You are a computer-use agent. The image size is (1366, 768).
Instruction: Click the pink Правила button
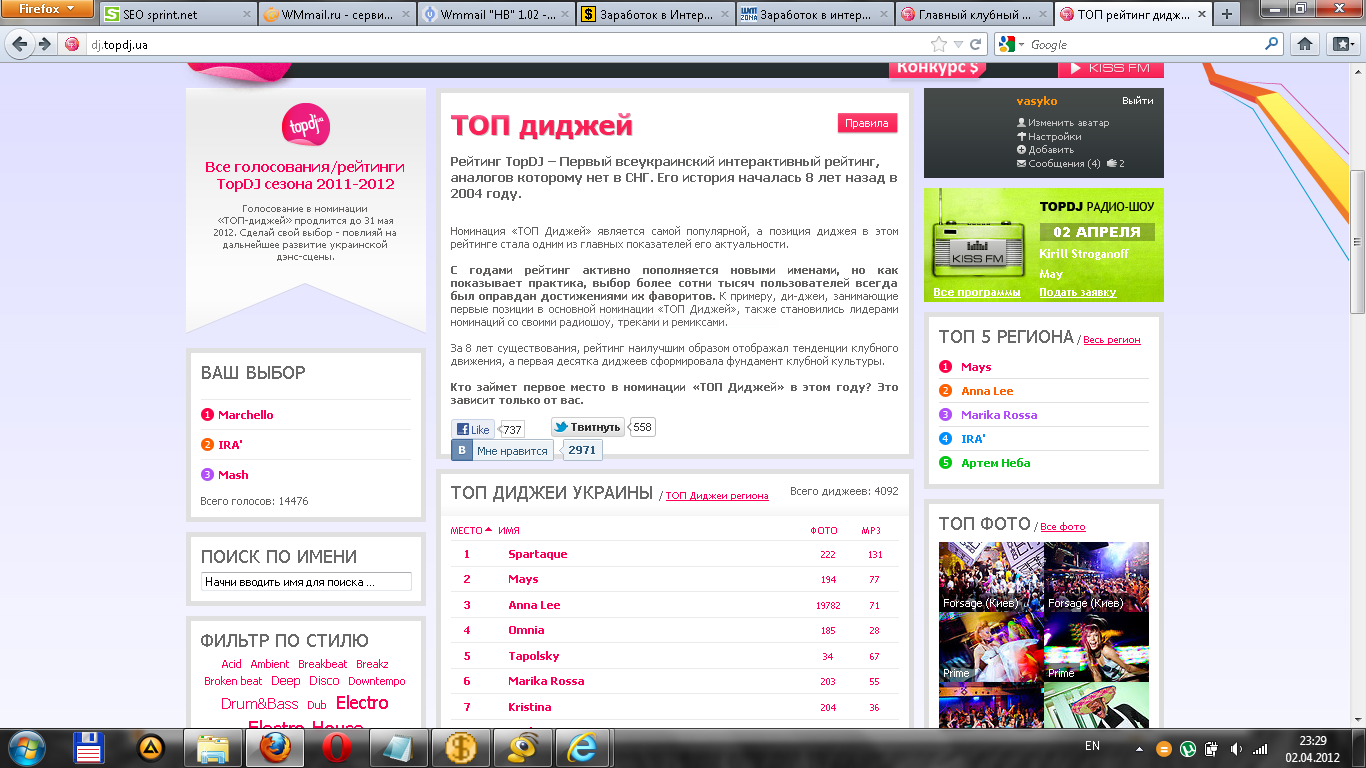pyautogui.click(x=867, y=123)
